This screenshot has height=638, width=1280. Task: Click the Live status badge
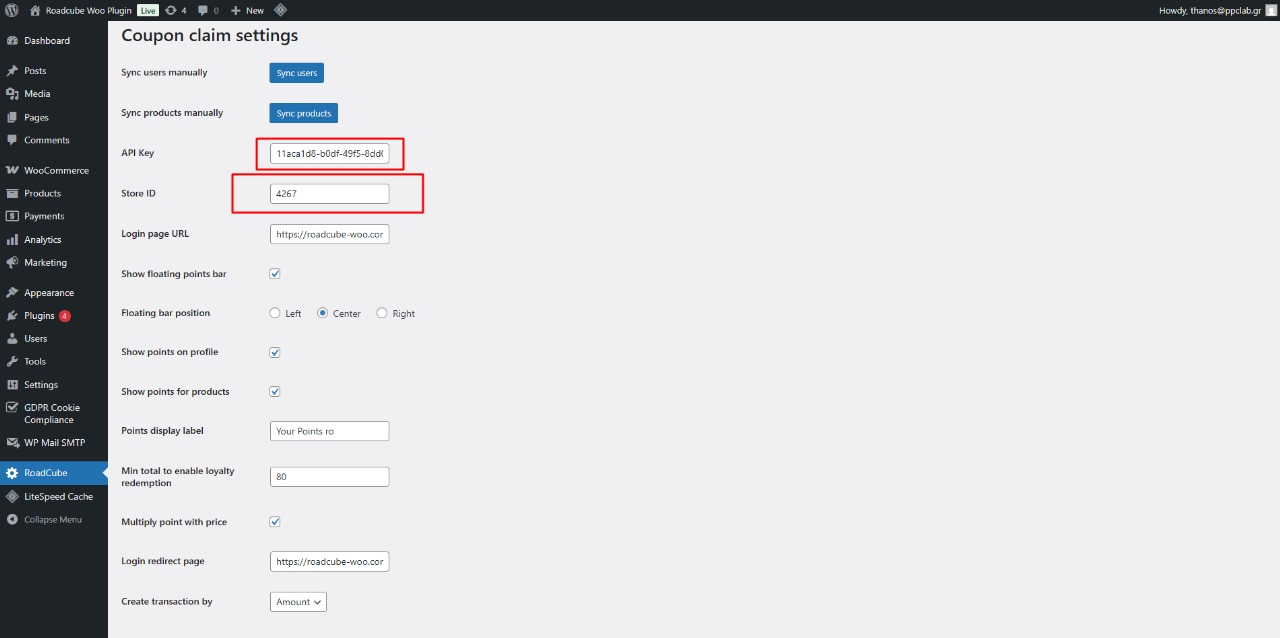click(147, 10)
